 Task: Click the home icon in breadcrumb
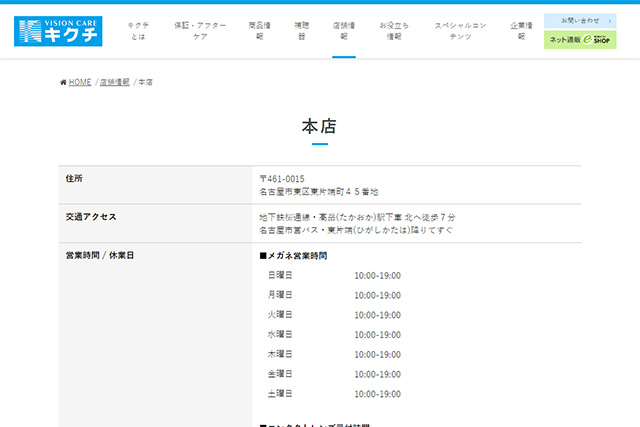pos(64,82)
